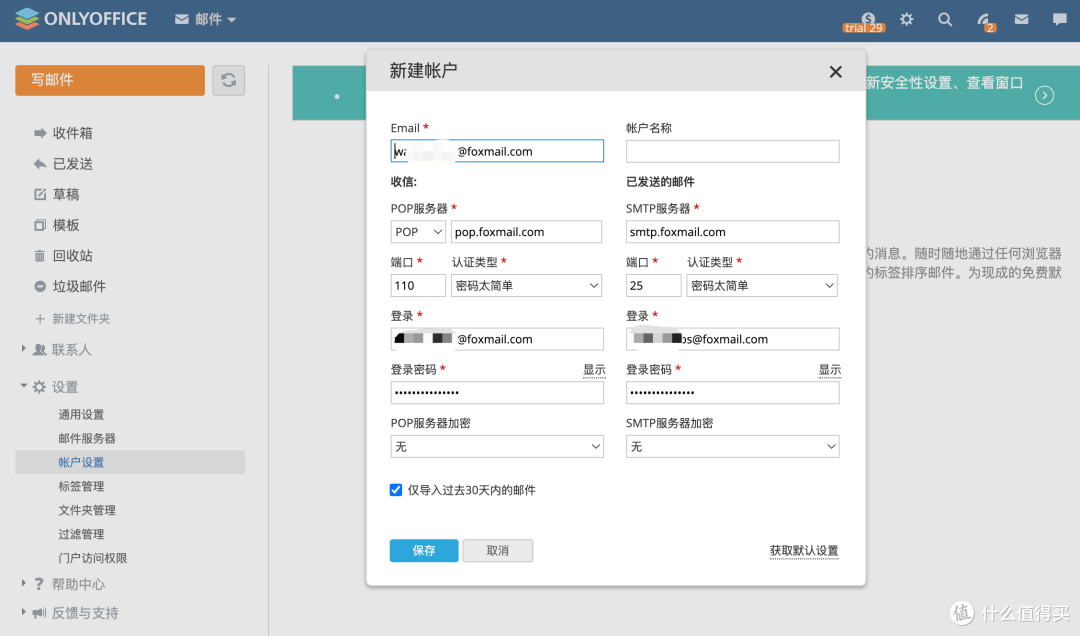Toggle 仅导入过去30天内的邮件 checkbox
This screenshot has width=1080, height=636.
pos(396,490)
